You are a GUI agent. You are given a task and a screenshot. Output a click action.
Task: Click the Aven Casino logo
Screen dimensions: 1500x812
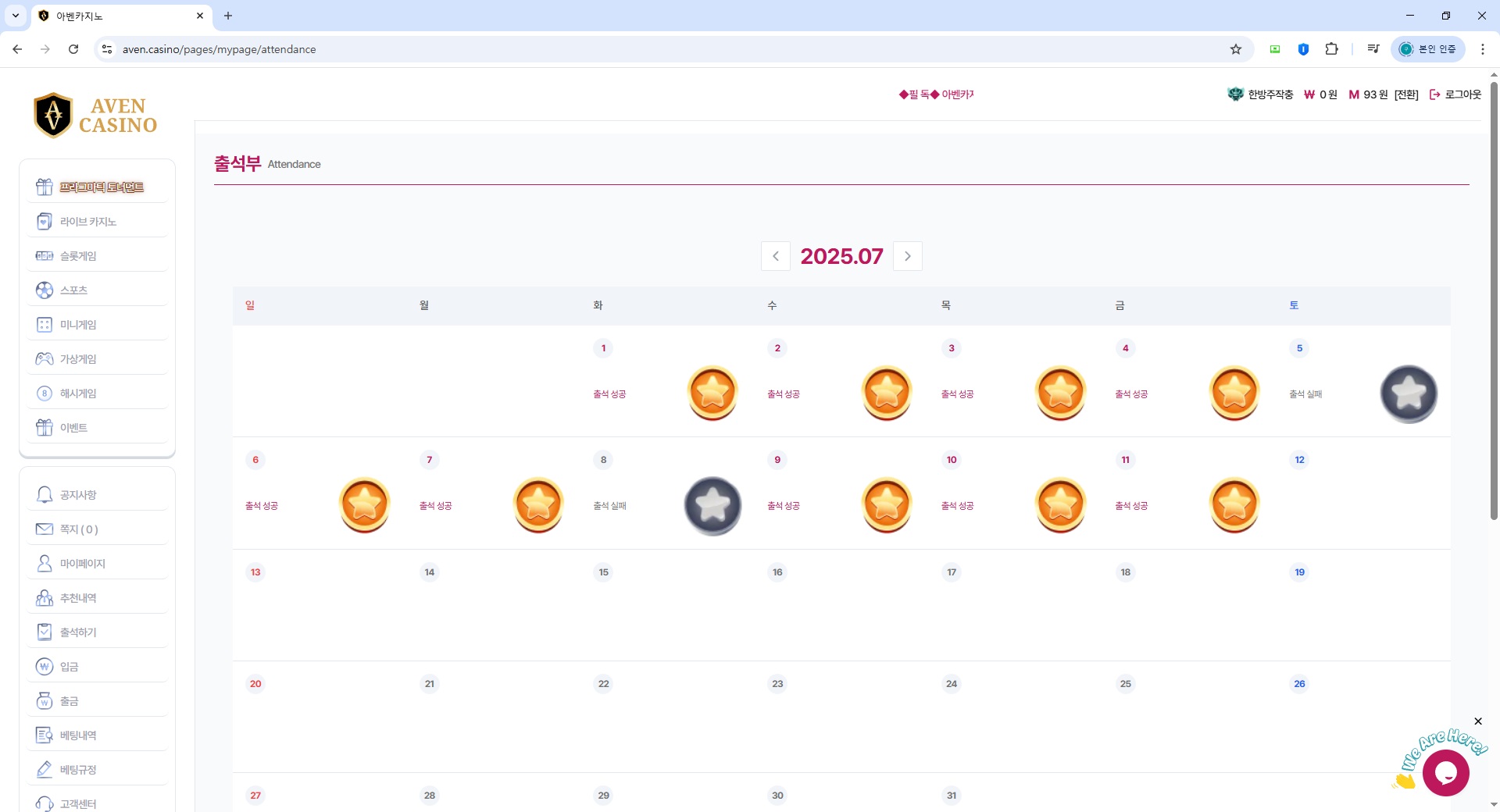95,116
